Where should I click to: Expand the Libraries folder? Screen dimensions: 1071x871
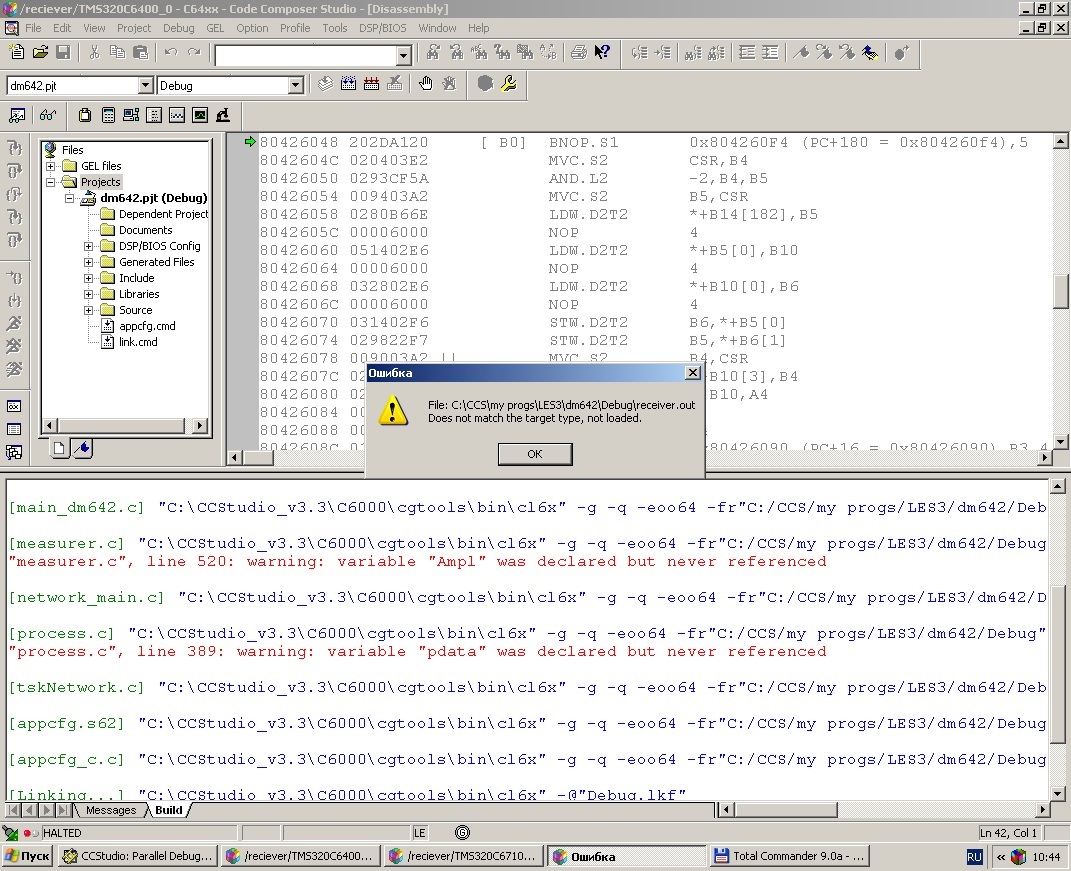(x=89, y=294)
